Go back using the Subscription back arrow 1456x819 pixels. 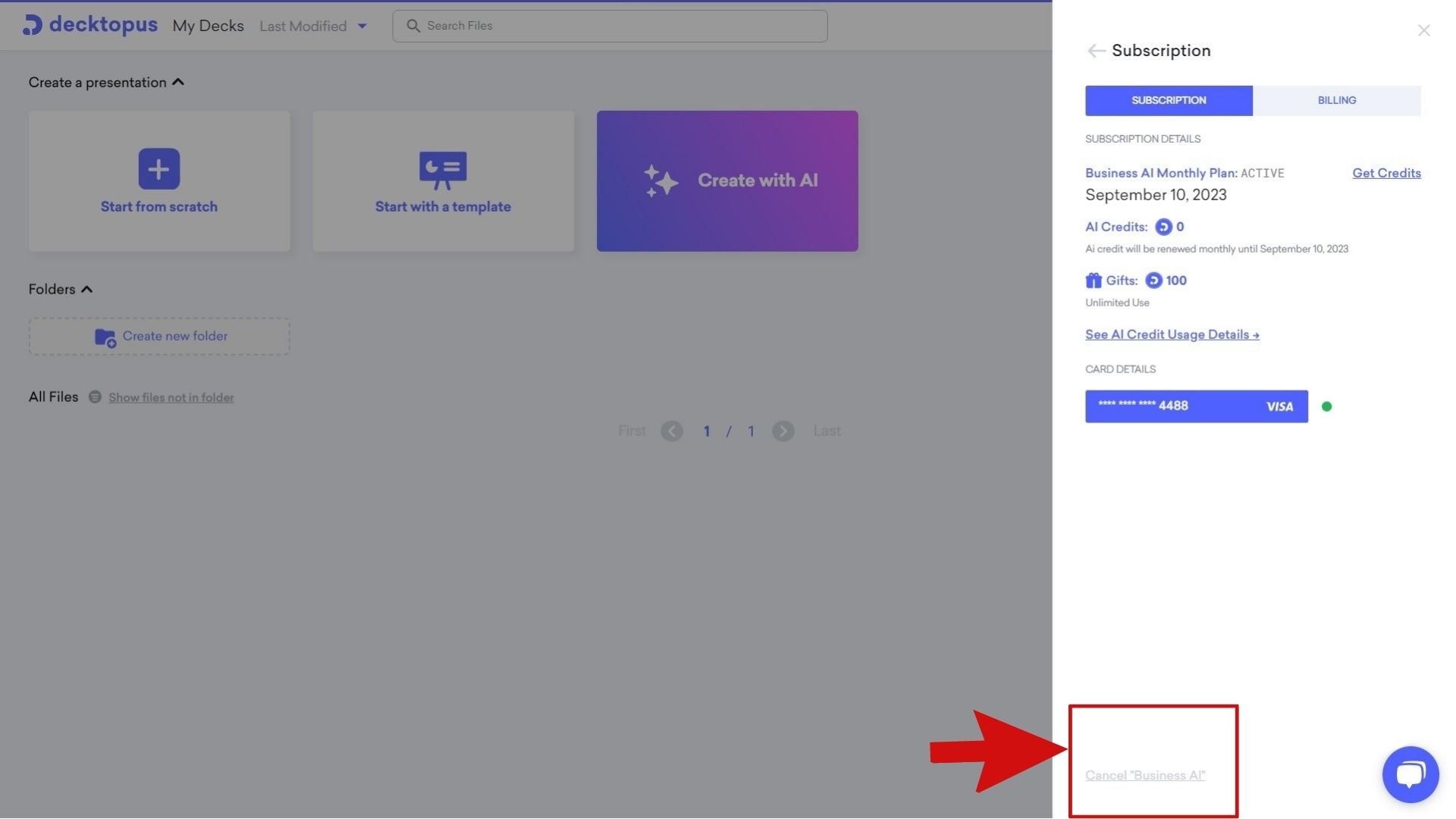point(1095,51)
